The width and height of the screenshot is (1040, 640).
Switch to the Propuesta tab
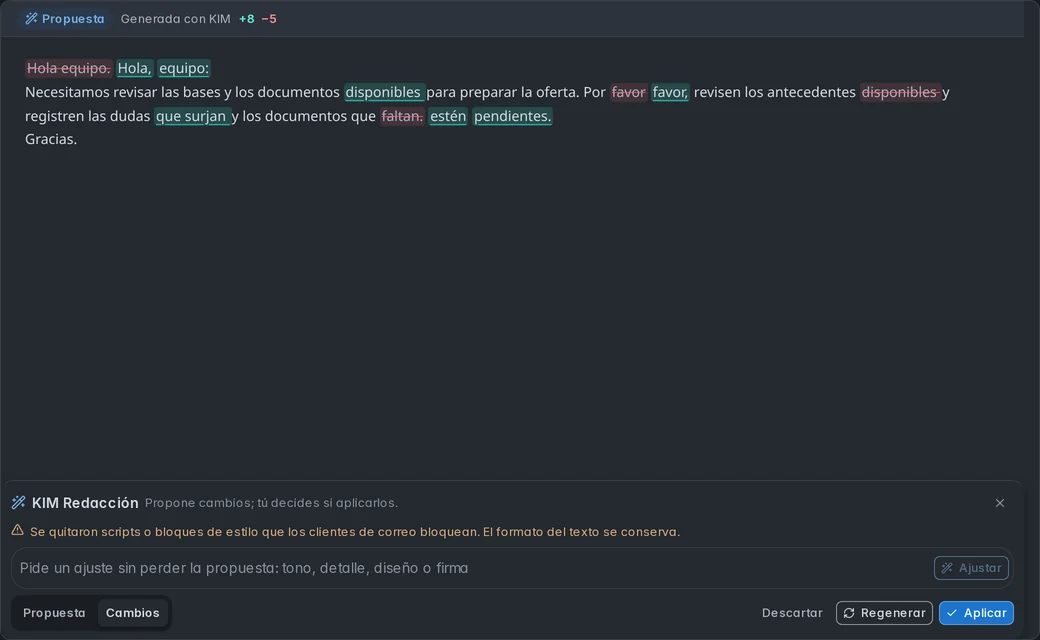tap(54, 613)
